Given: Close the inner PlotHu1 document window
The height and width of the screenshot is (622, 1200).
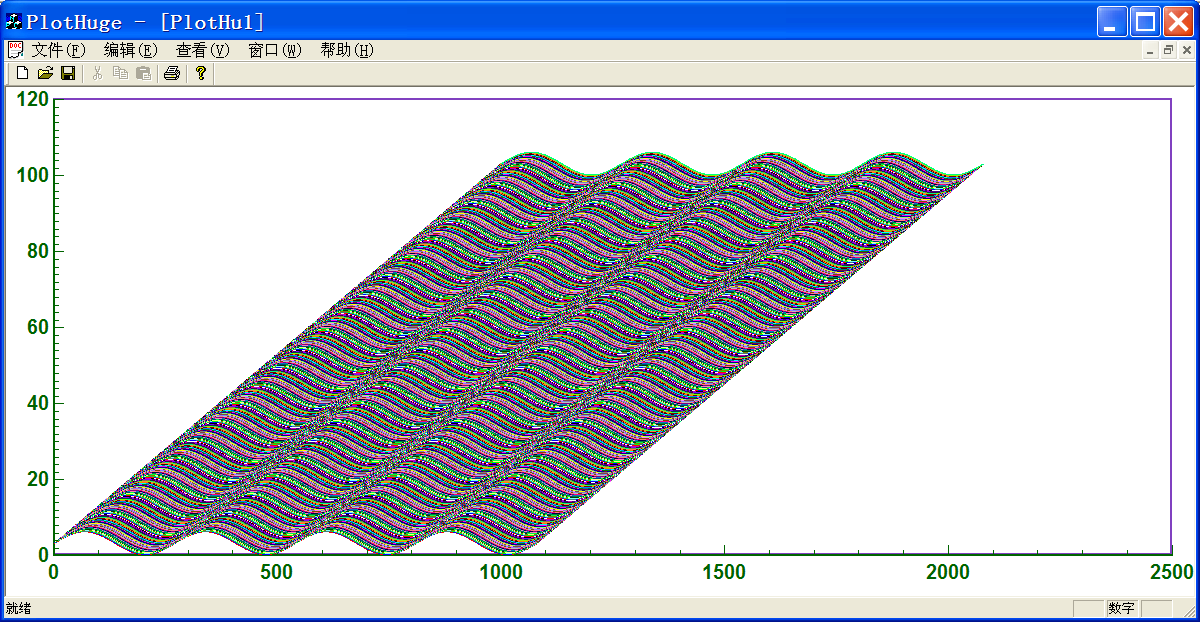Looking at the screenshot, I should point(1186,50).
